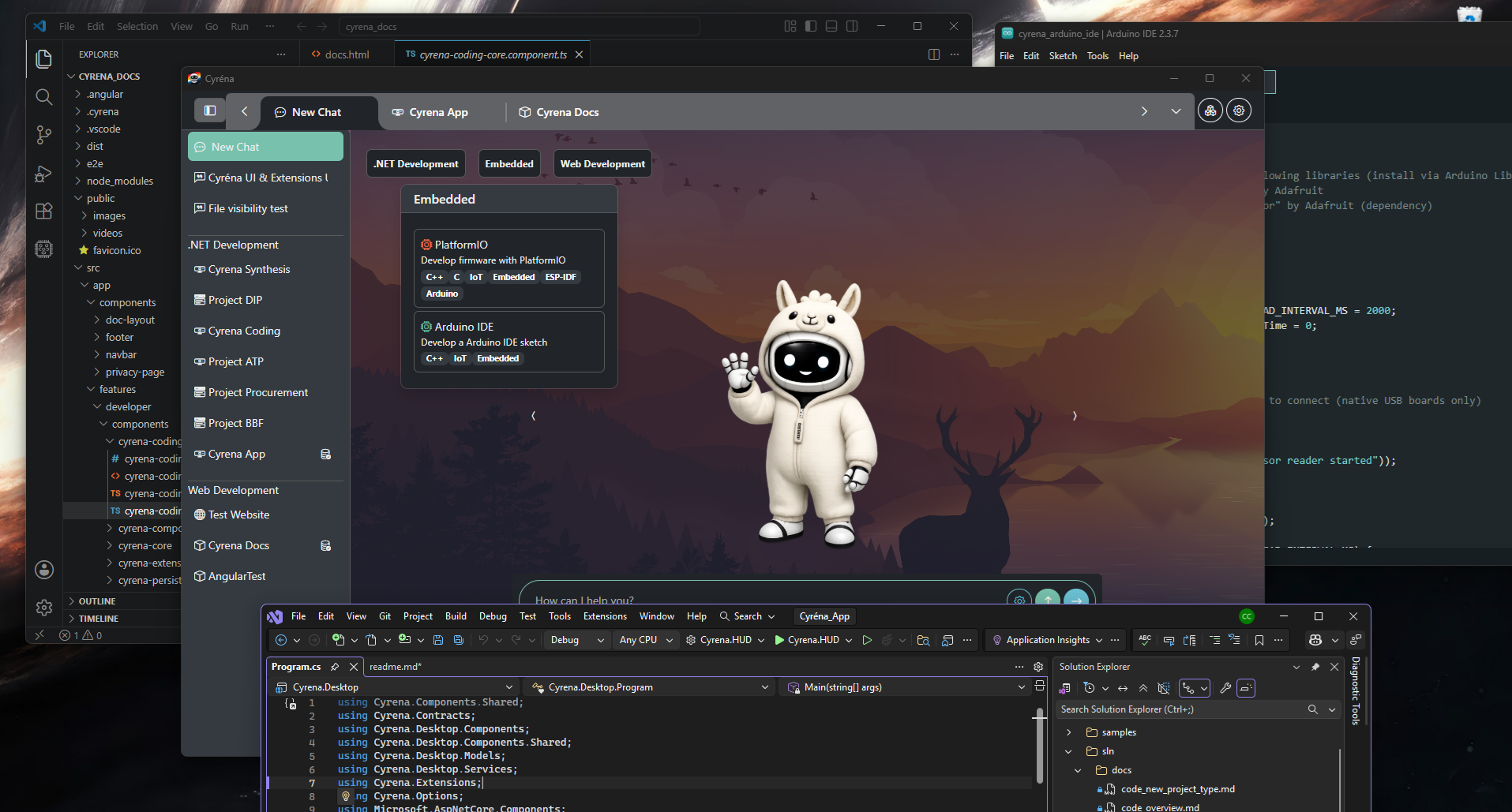Click Start Without Debugging outline play icon
1512x812 pixels.
pos(867,640)
